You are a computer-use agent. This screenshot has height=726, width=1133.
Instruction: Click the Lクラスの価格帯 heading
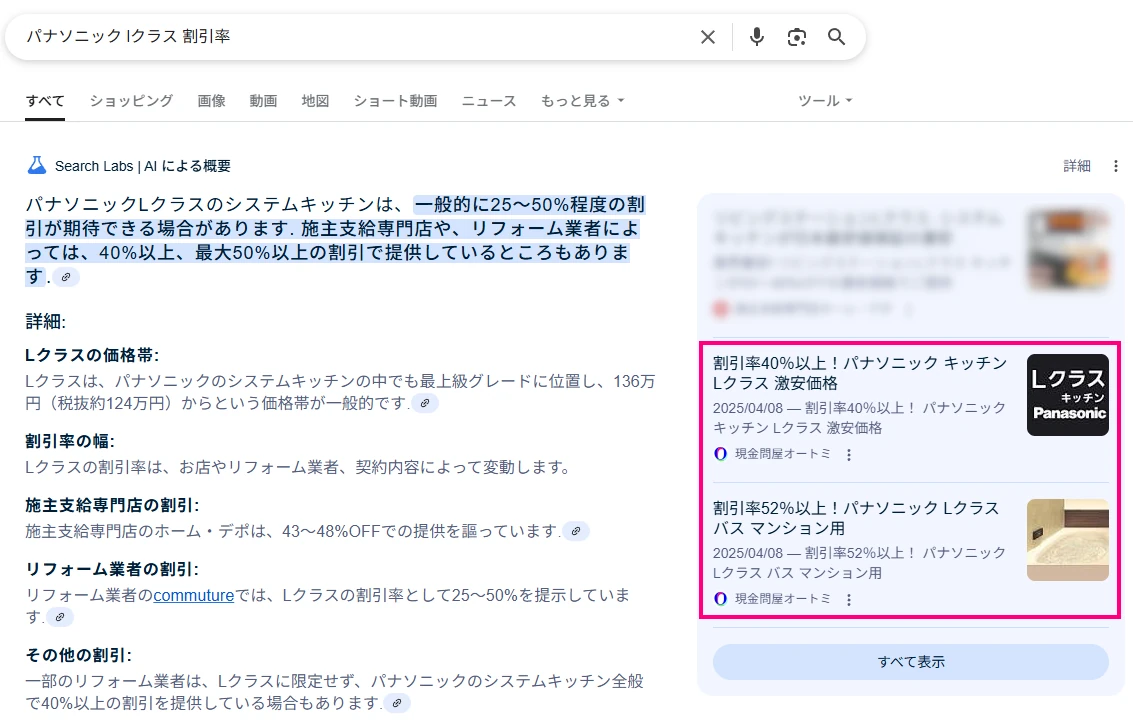point(92,355)
